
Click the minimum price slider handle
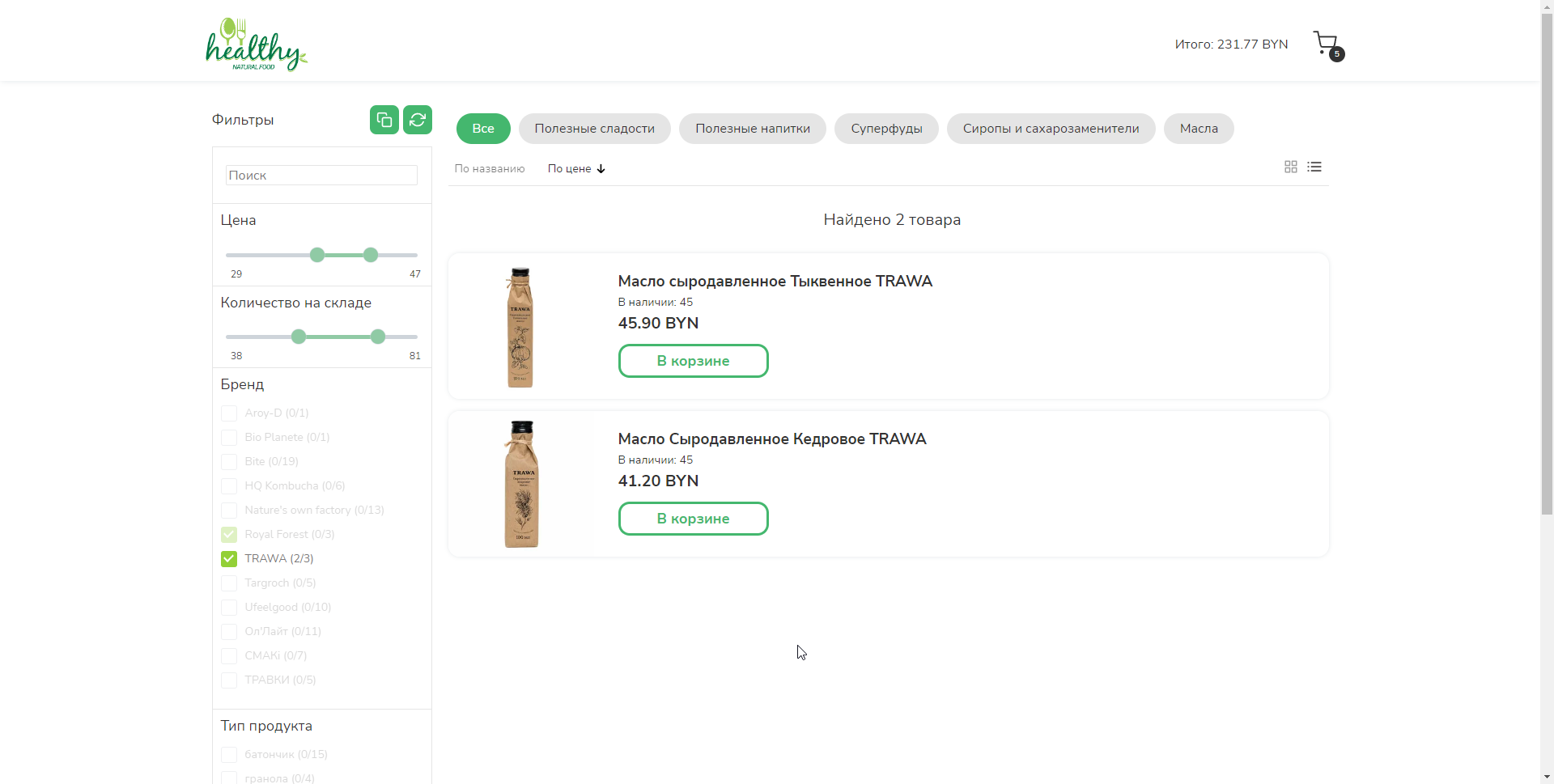pos(317,255)
